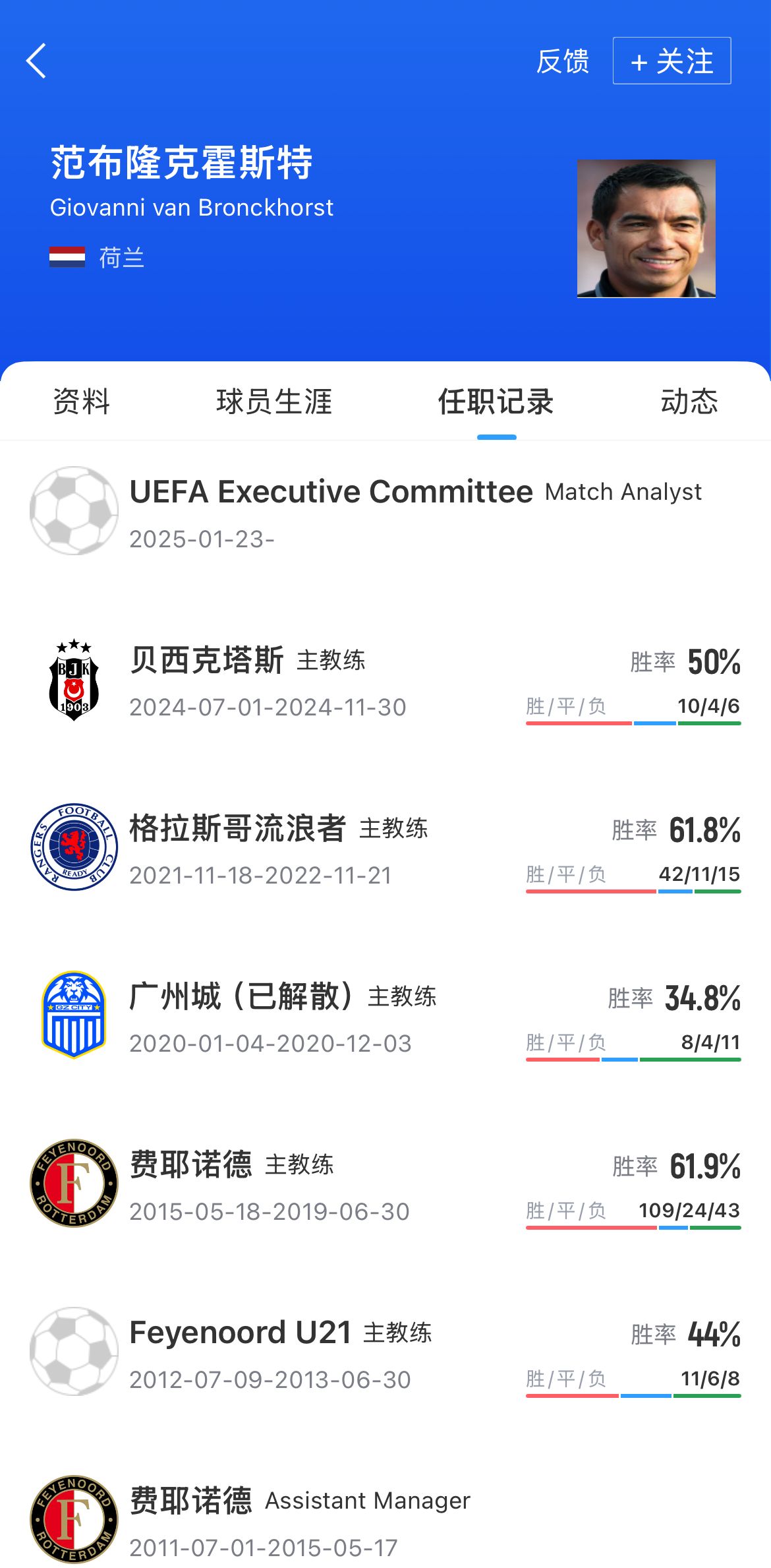771x1568 pixels.
Task: View Giovanni van Bronckhorst's profile photo
Action: (x=646, y=229)
